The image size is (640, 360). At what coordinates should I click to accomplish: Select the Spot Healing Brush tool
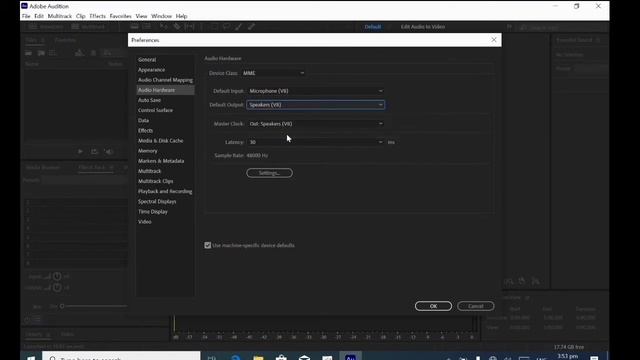(x=251, y=27)
